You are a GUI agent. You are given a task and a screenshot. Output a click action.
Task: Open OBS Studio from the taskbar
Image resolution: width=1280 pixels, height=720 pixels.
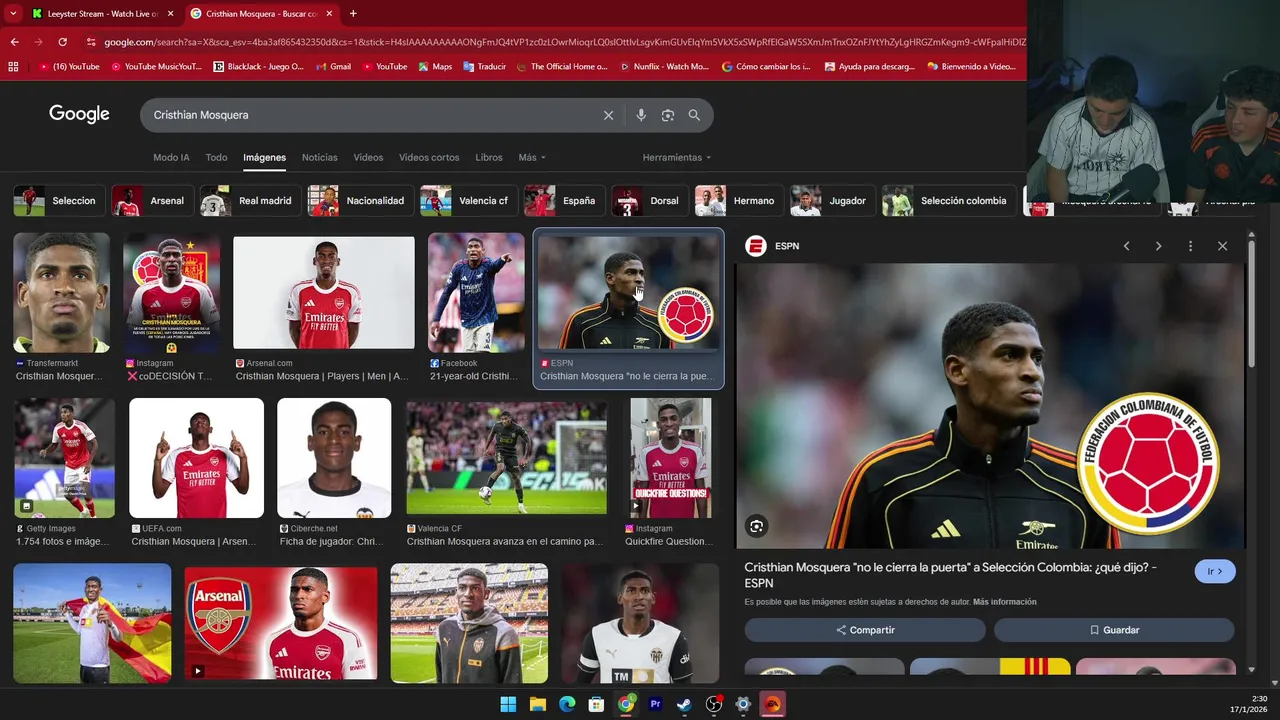tap(714, 704)
